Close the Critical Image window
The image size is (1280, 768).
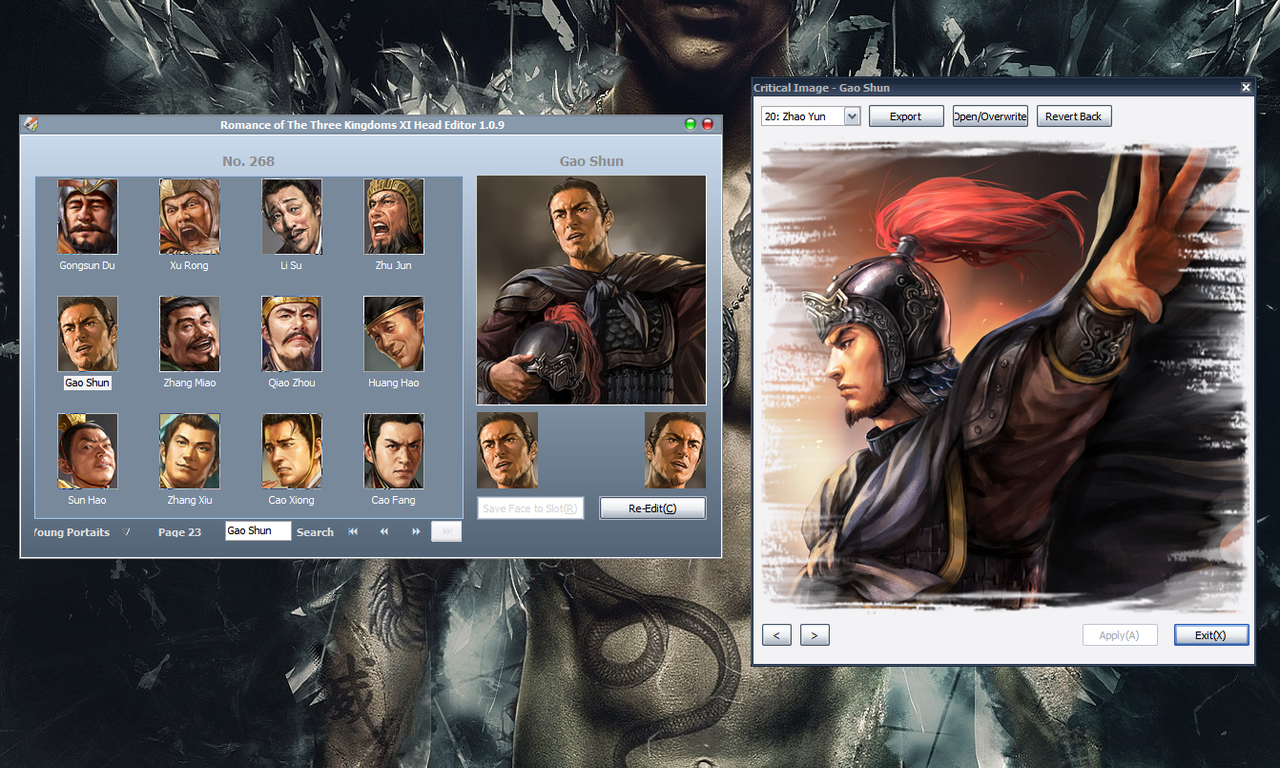pyautogui.click(x=1246, y=87)
